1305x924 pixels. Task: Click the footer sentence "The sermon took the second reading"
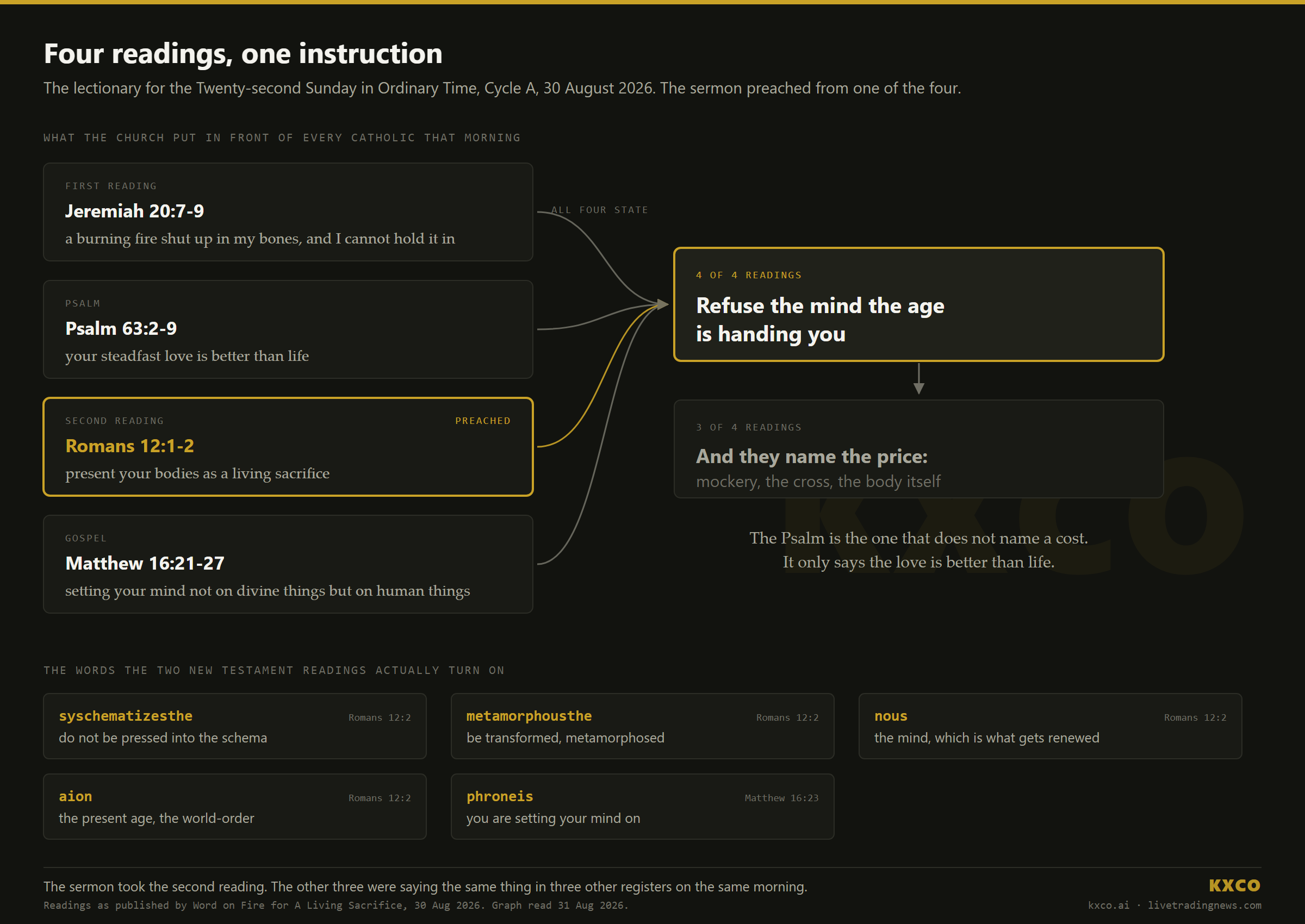point(425,886)
